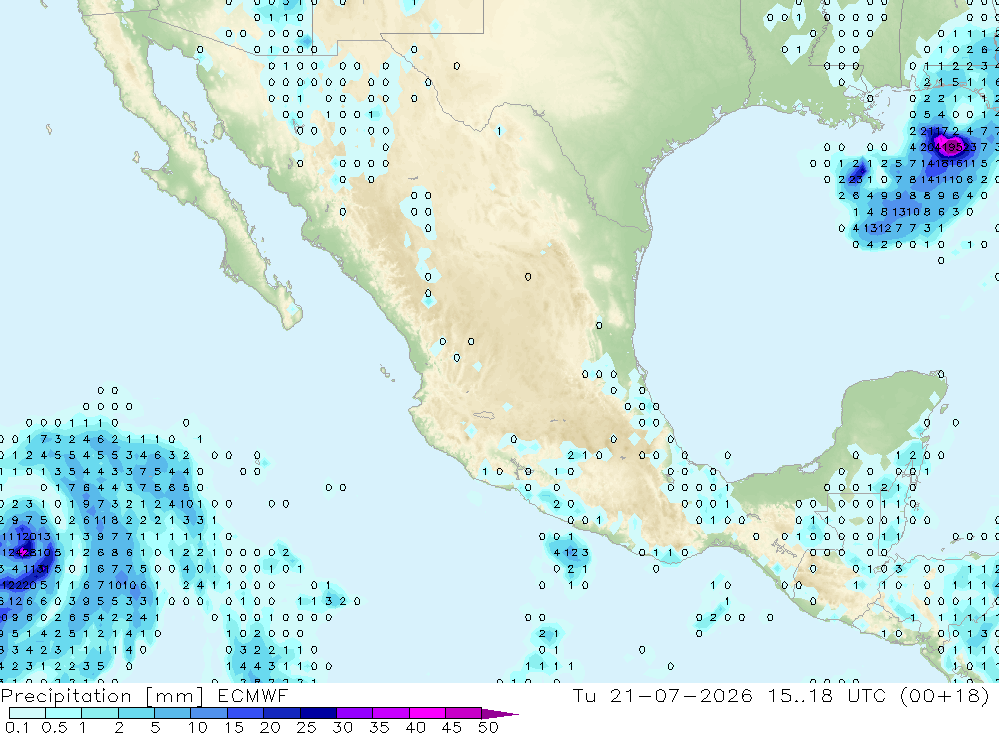Select the 1–2 mm legend color swatch
1000x733 pixels.
99,713
